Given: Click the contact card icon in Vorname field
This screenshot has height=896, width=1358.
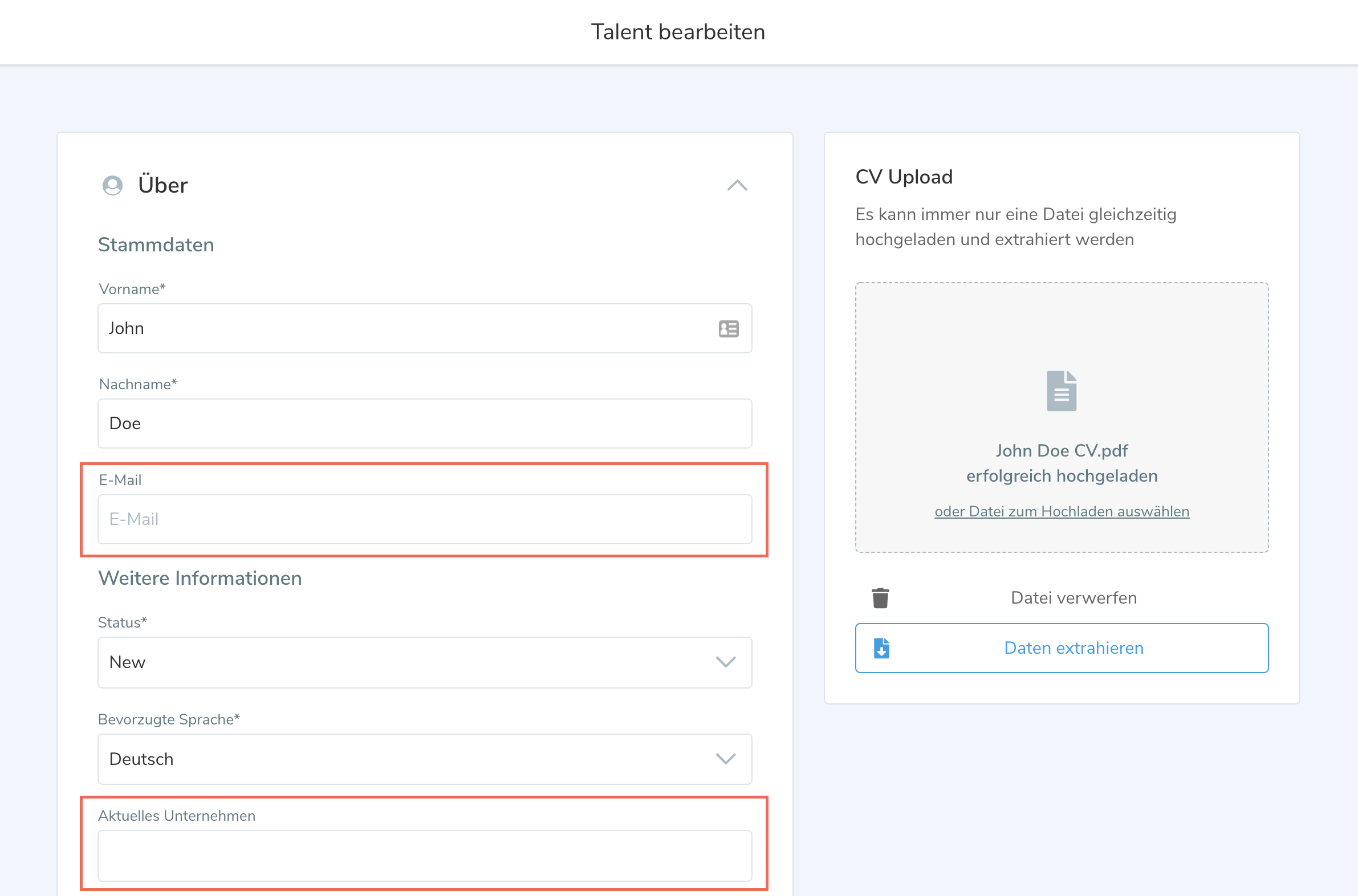Looking at the screenshot, I should point(728,328).
